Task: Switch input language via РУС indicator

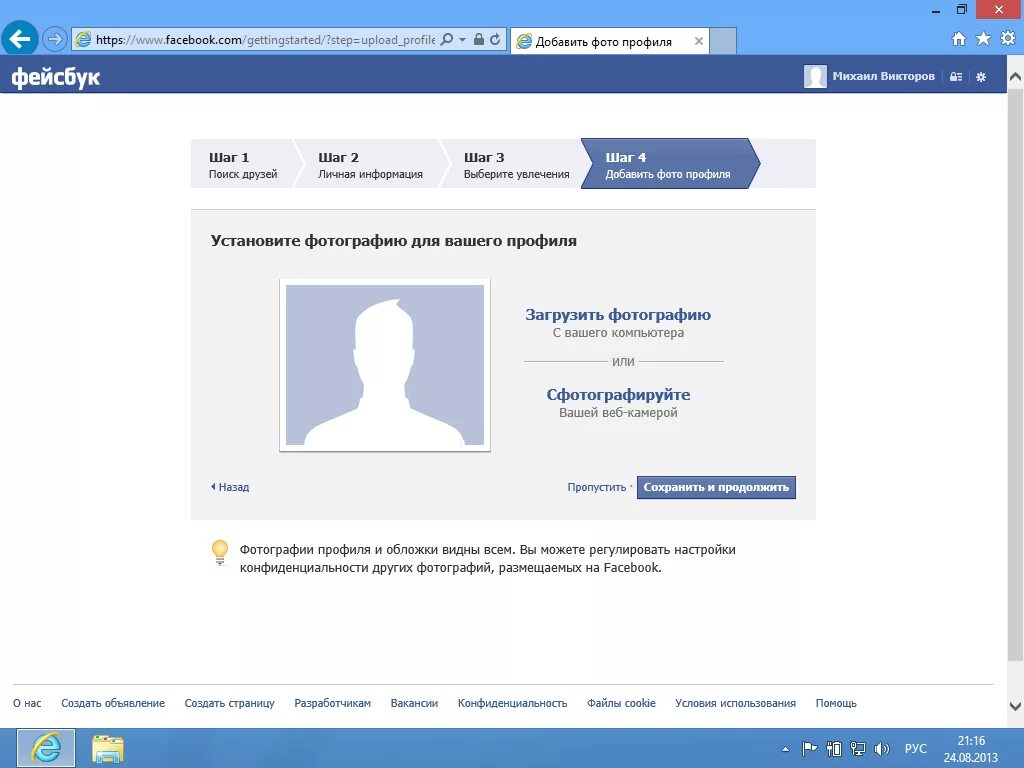Action: point(916,748)
